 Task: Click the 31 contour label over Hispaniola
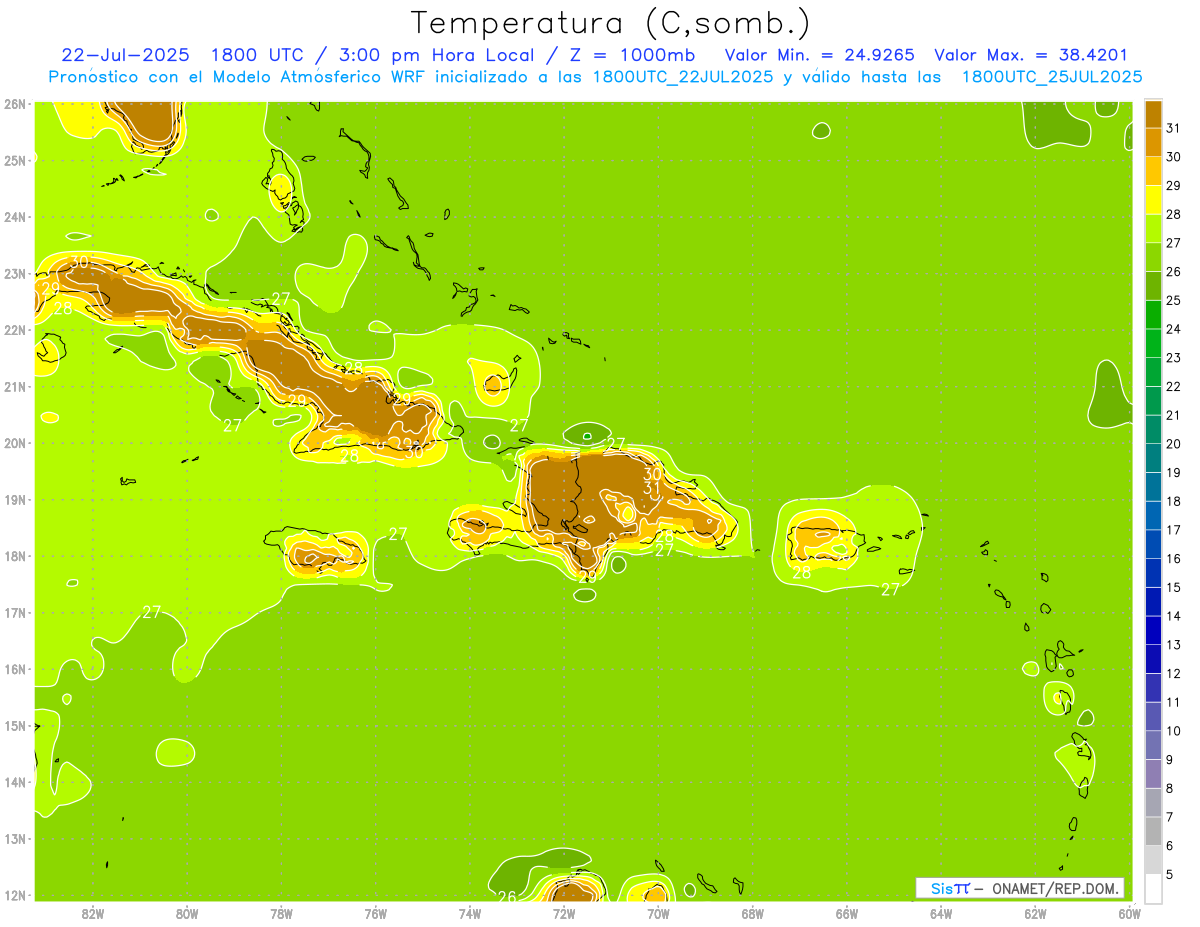tap(653, 489)
